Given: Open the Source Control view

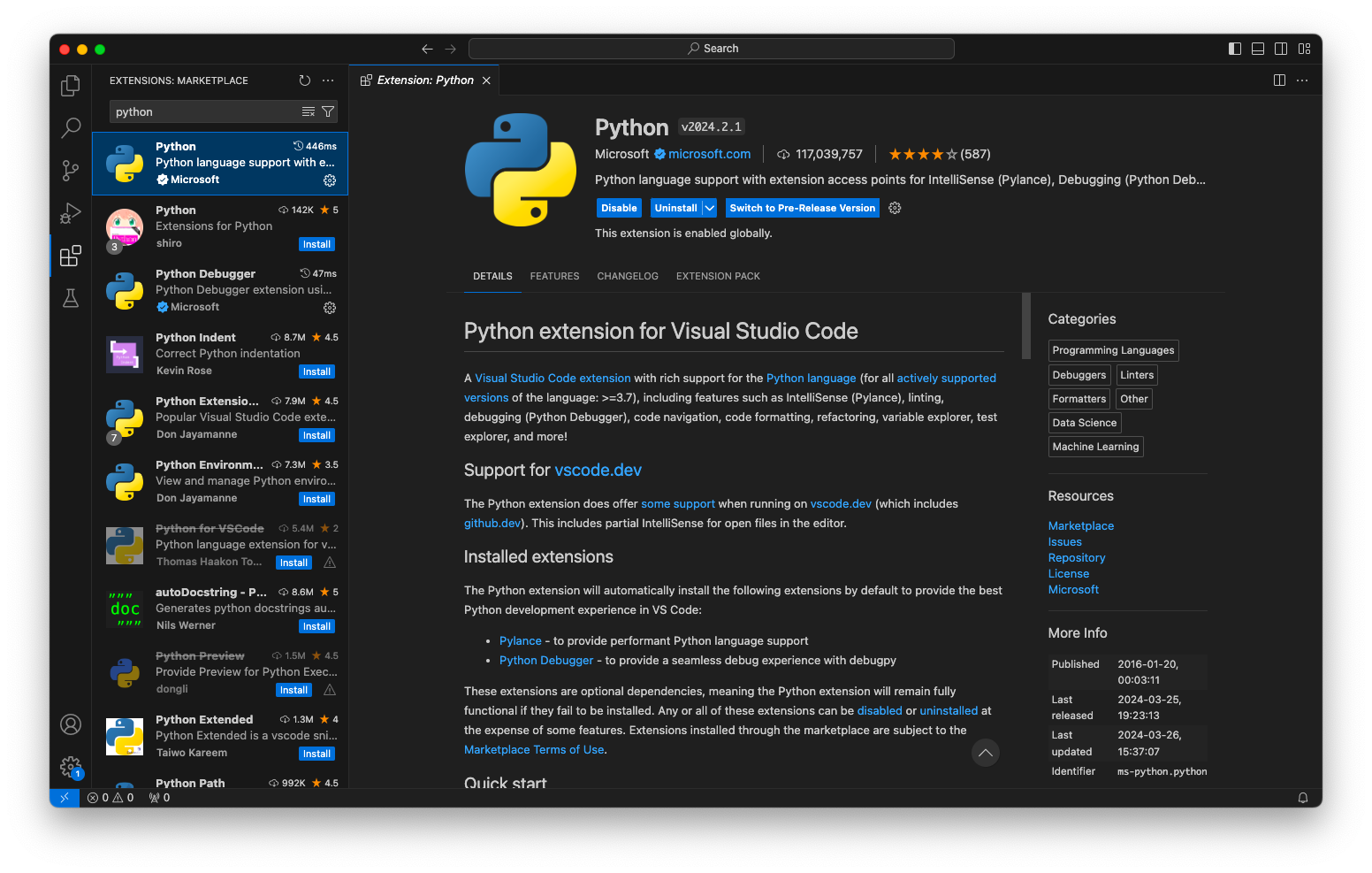Looking at the screenshot, I should (x=71, y=171).
